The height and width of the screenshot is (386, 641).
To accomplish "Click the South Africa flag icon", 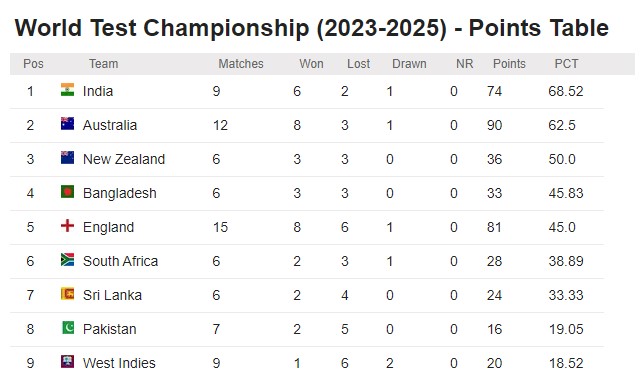I will (x=67, y=259).
